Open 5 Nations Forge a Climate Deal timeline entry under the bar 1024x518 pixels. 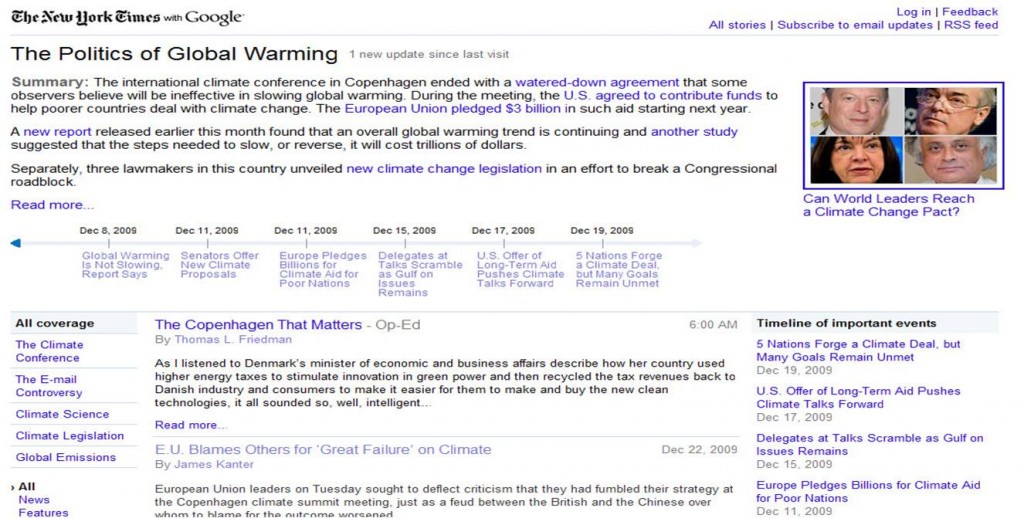[x=619, y=270]
